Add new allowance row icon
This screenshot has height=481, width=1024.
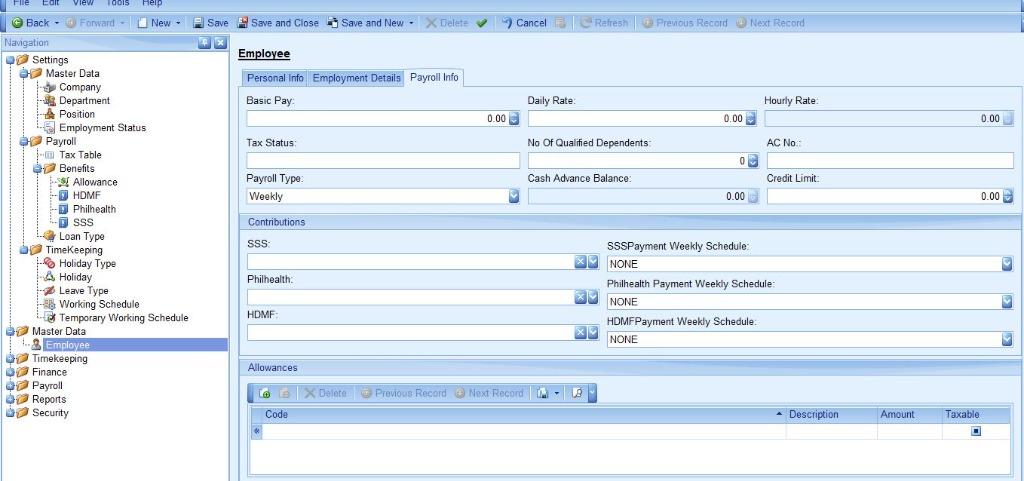coord(264,393)
